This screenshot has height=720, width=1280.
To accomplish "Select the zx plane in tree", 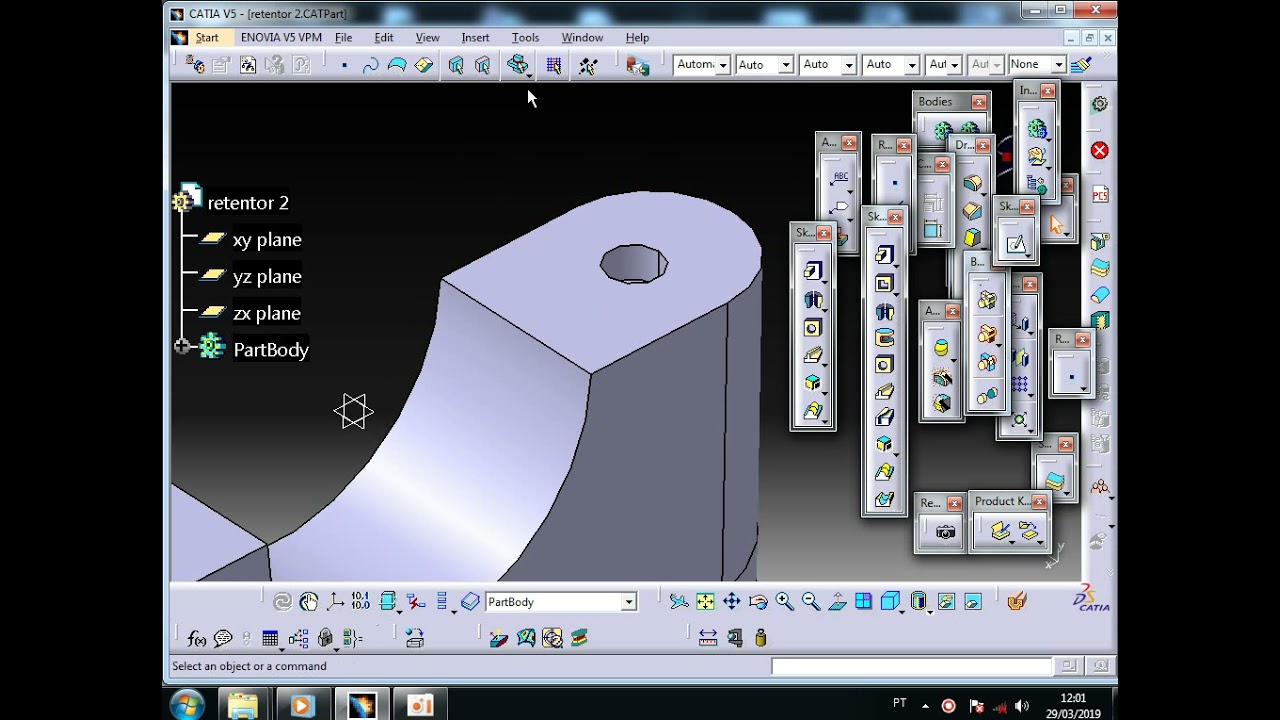I will pyautogui.click(x=267, y=313).
